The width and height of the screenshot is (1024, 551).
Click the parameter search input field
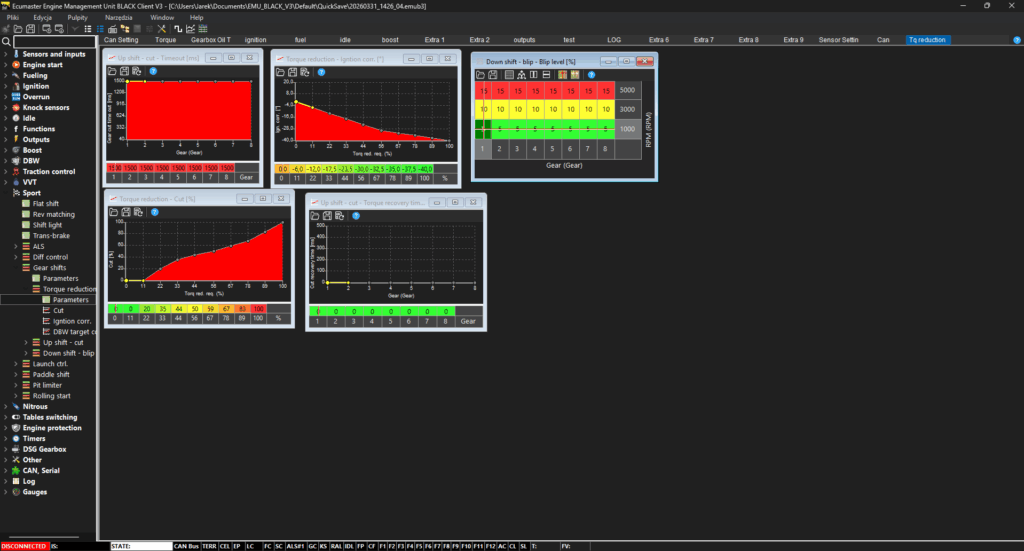coord(54,42)
